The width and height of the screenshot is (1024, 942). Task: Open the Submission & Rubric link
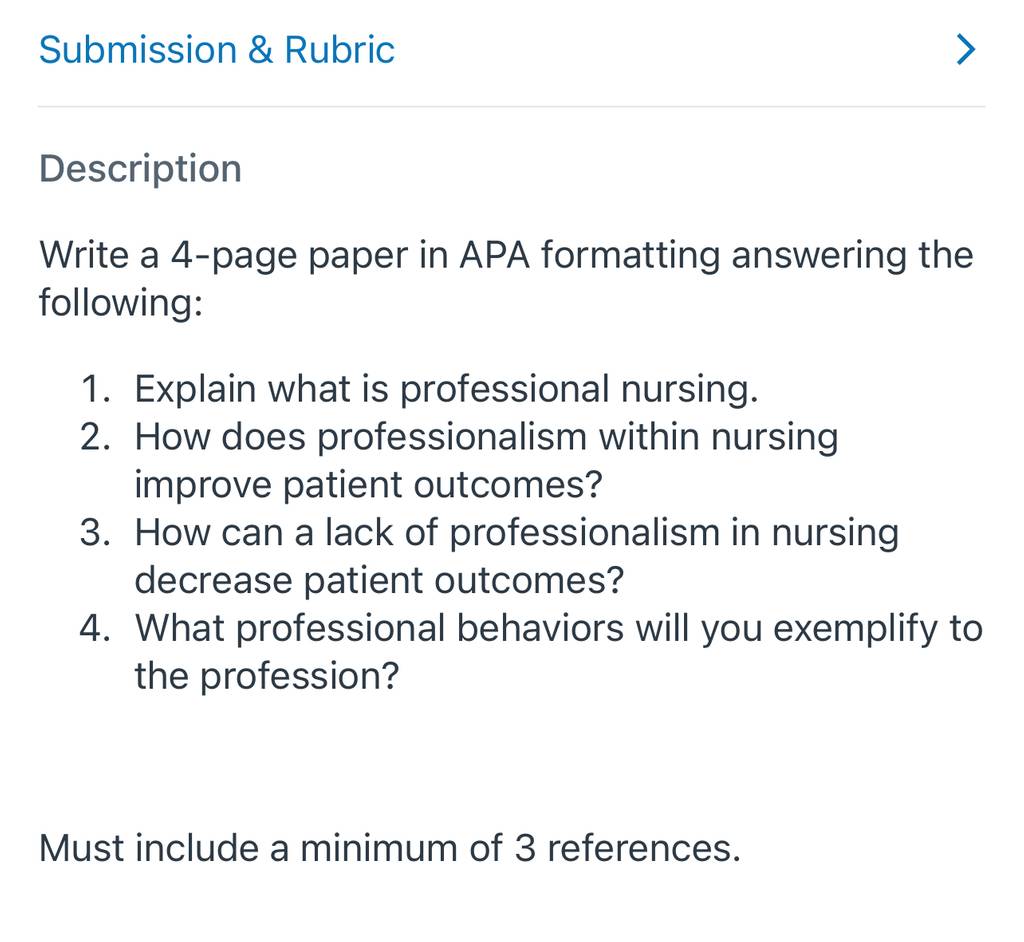(217, 50)
